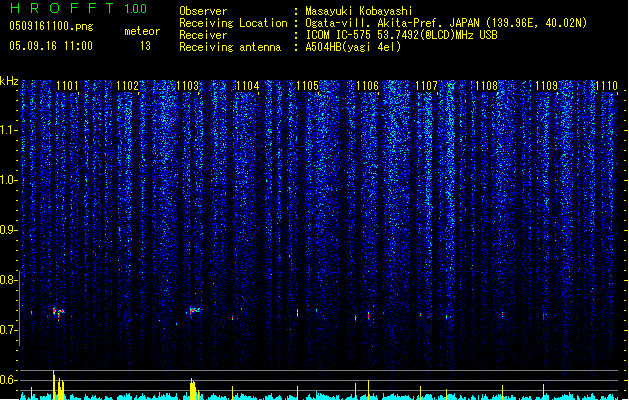This screenshot has height=400, width=629.
Task: Click time marker 1108
Action: (x=487, y=86)
